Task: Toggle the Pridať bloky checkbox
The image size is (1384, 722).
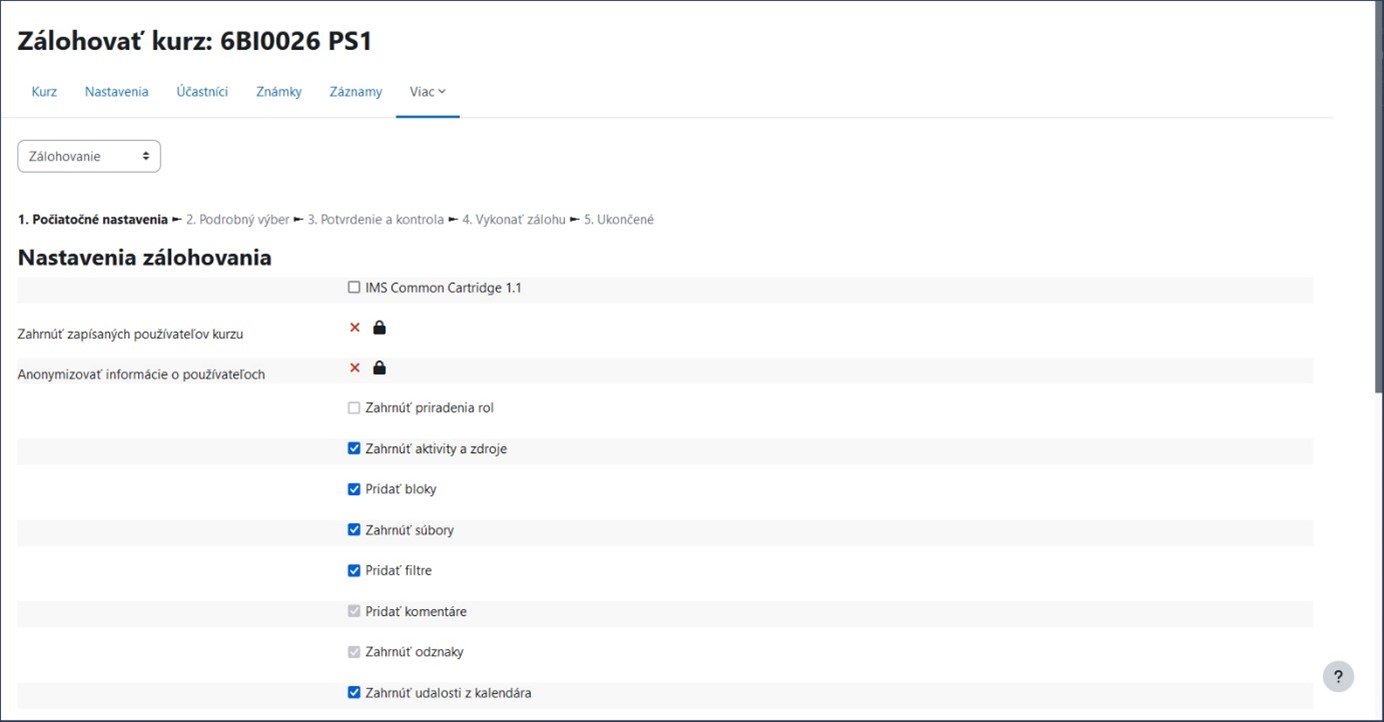Action: tap(354, 489)
